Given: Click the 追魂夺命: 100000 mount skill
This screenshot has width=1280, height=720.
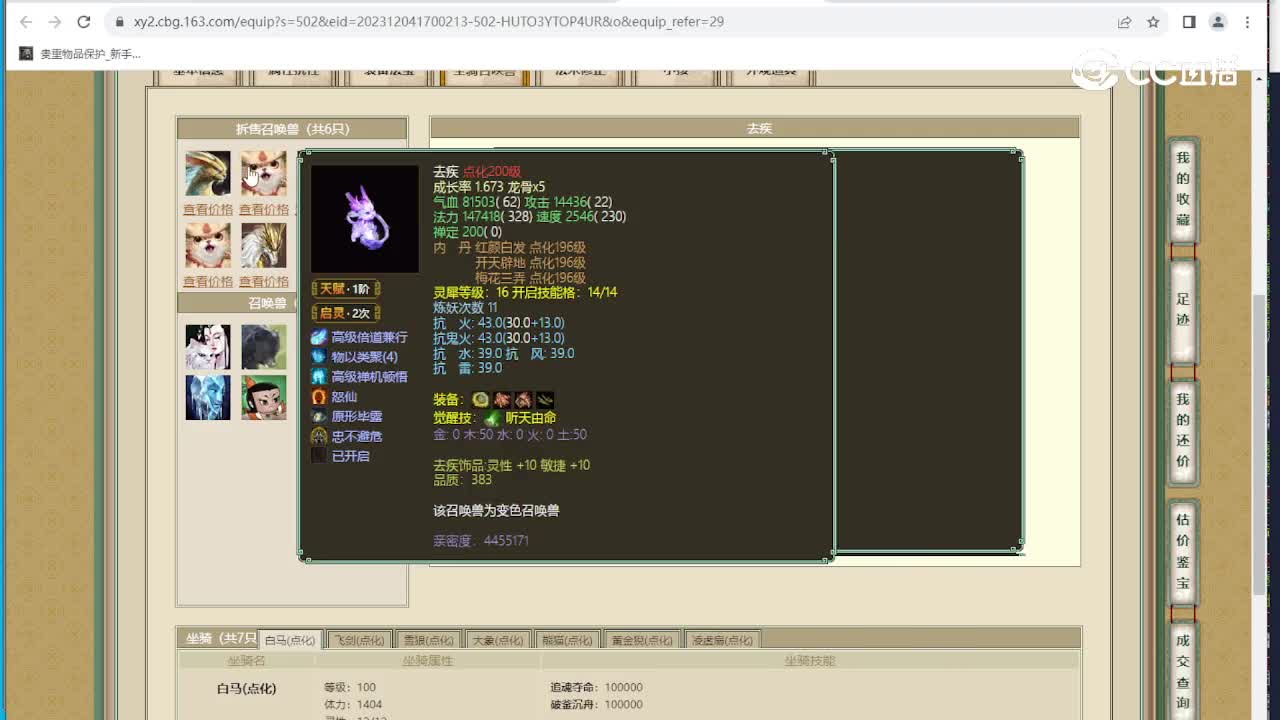Looking at the screenshot, I should (596, 688).
